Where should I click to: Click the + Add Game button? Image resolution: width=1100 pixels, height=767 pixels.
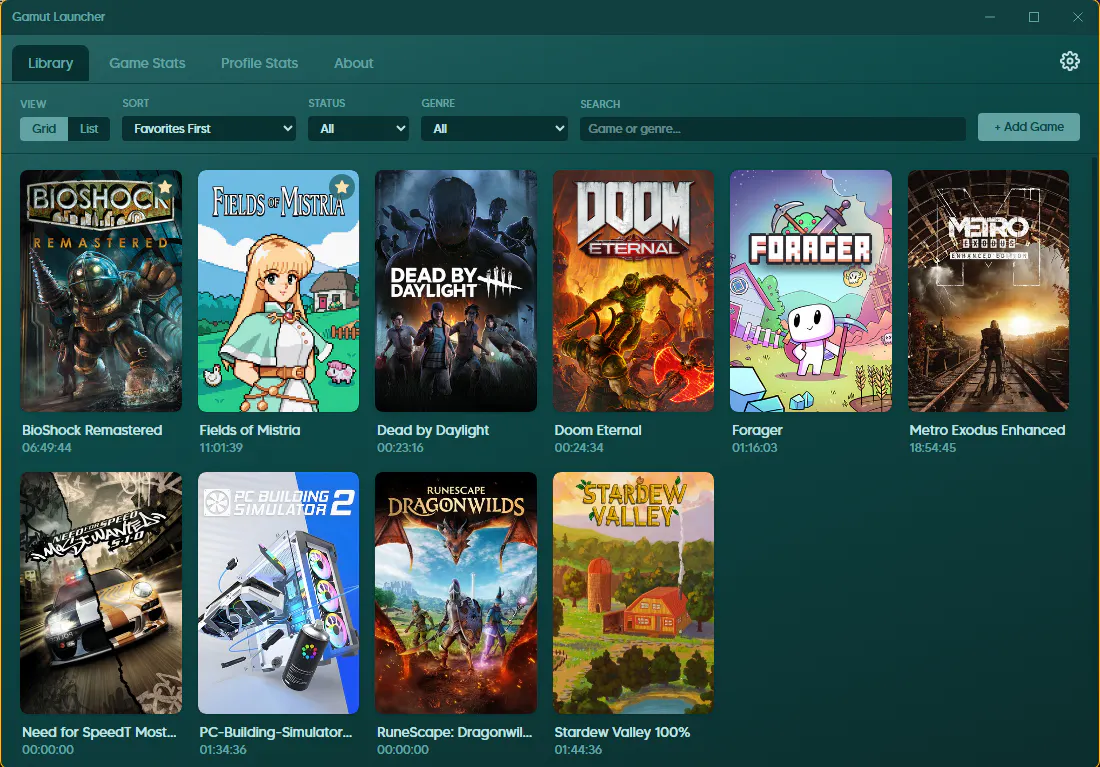(1028, 127)
